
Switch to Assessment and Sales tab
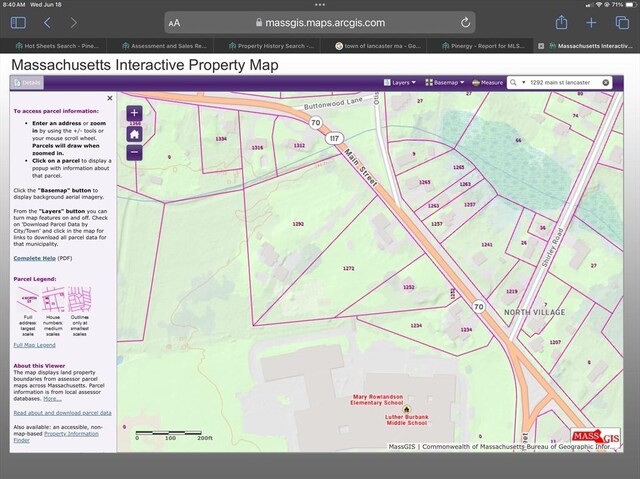click(164, 46)
